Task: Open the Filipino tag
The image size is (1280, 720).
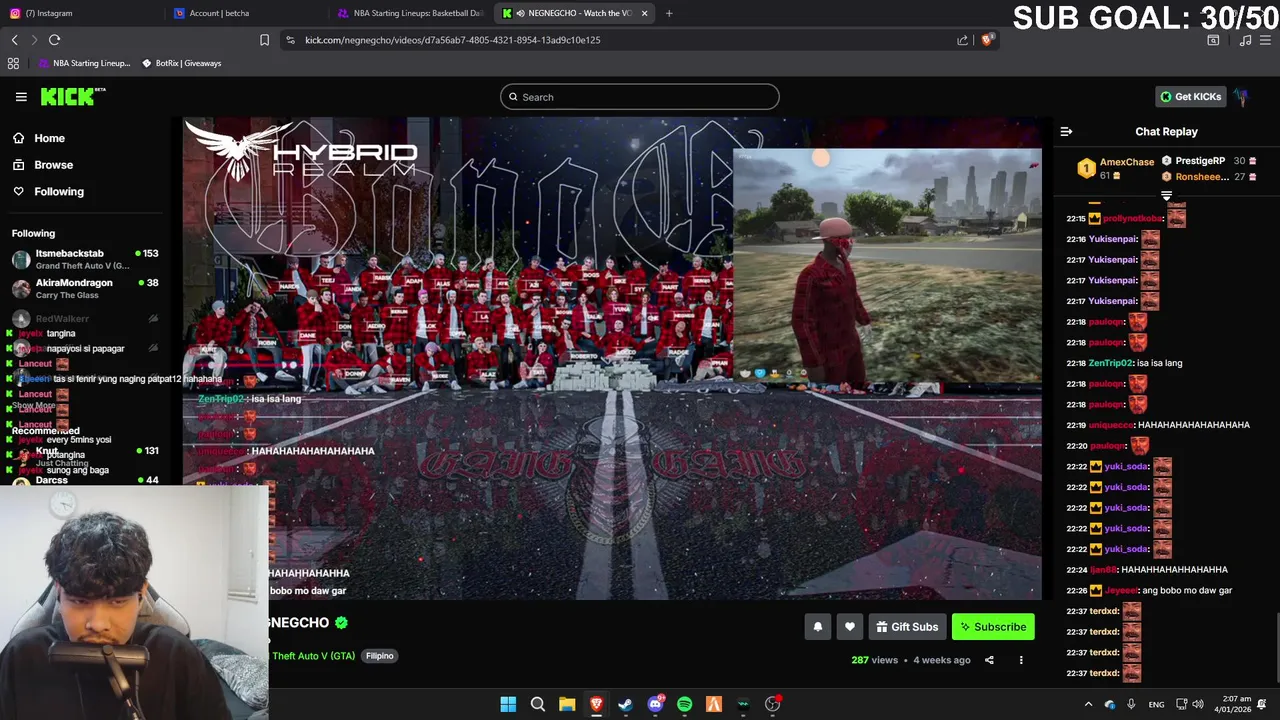Action: click(x=379, y=656)
